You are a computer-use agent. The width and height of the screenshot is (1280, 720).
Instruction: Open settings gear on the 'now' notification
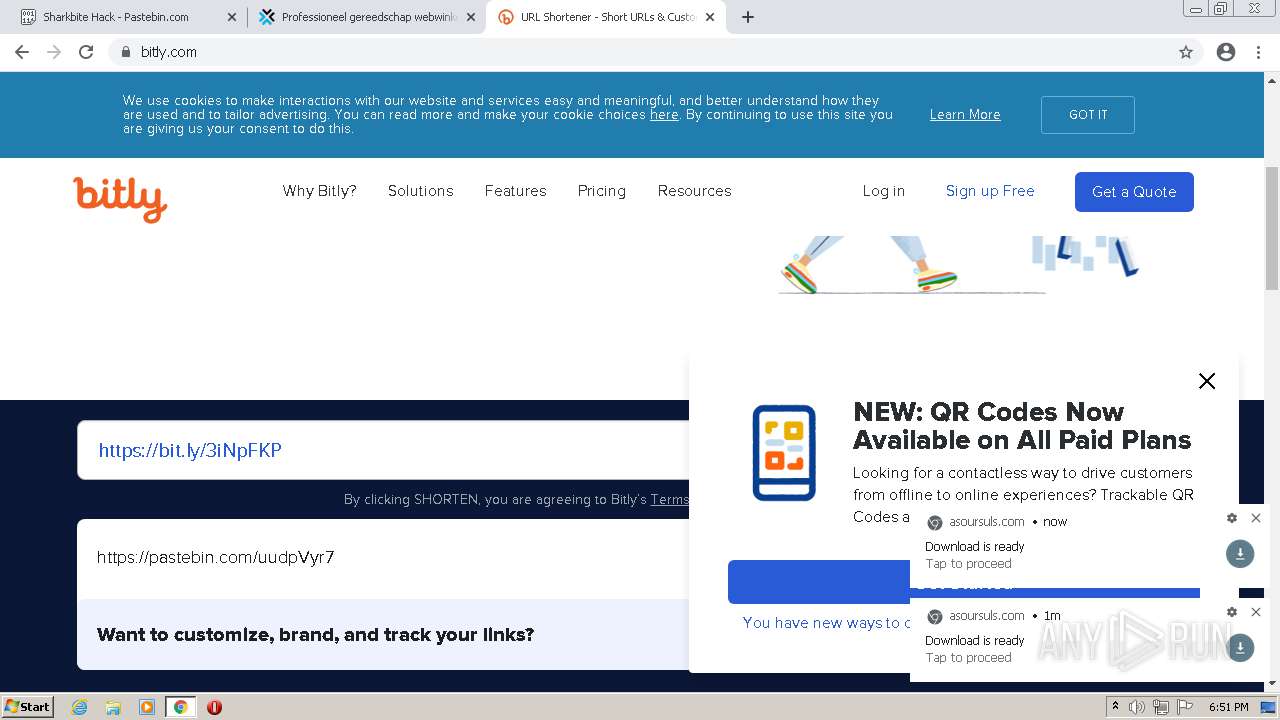tap(1232, 518)
